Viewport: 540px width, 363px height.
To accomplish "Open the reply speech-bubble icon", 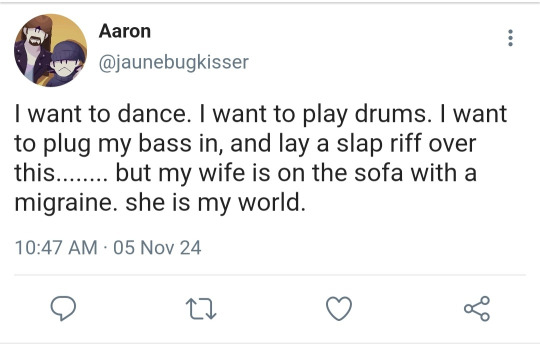I will [63, 308].
